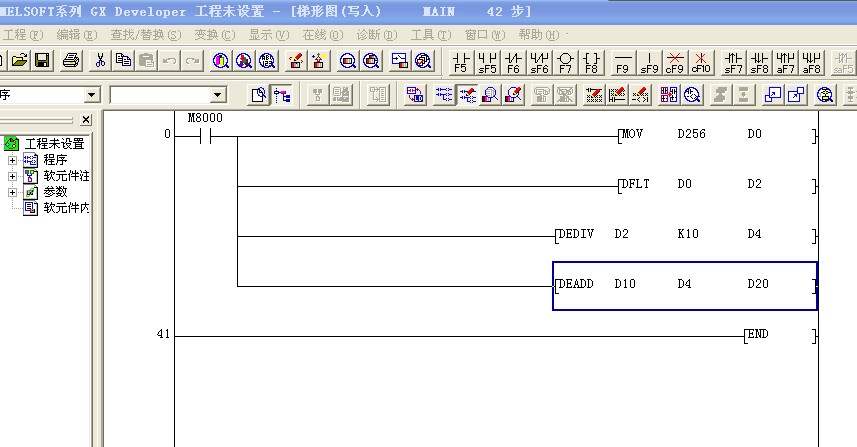Close the project tree panel

coord(86,120)
